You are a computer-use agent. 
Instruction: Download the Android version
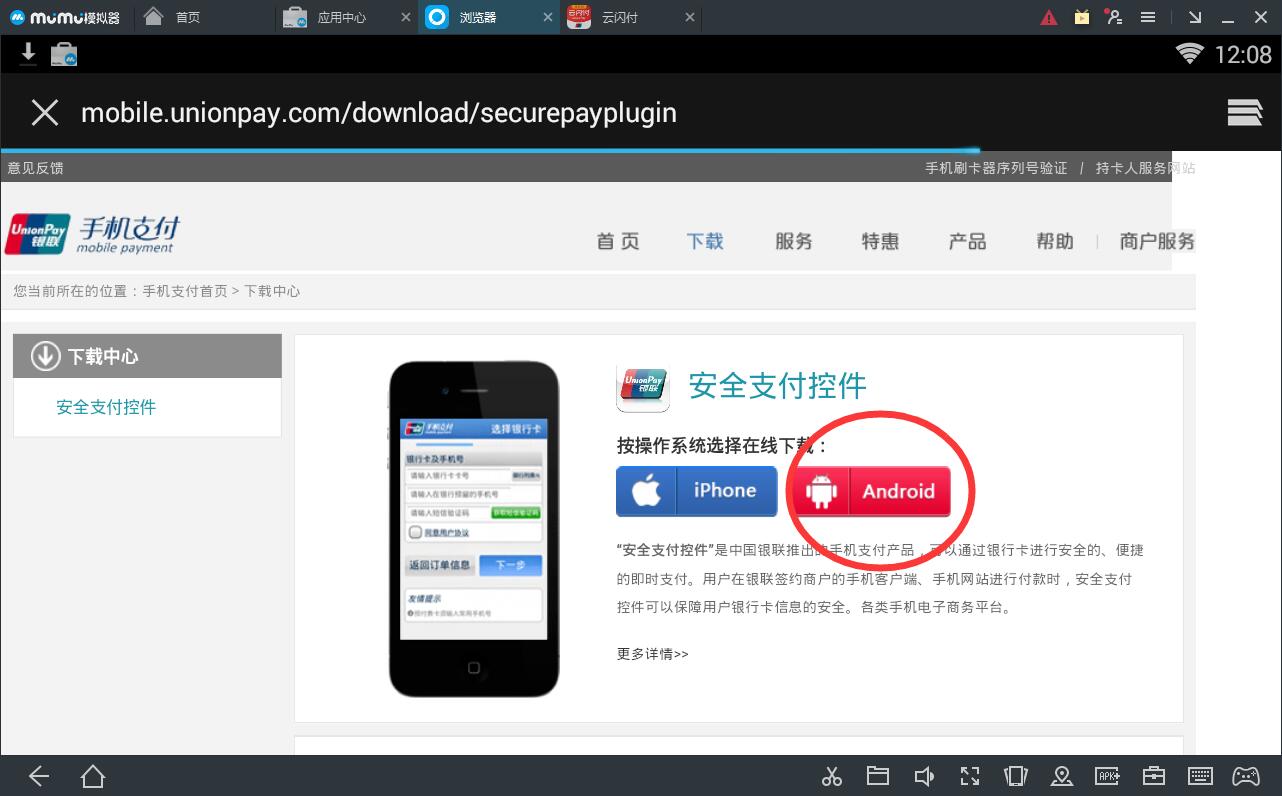870,491
